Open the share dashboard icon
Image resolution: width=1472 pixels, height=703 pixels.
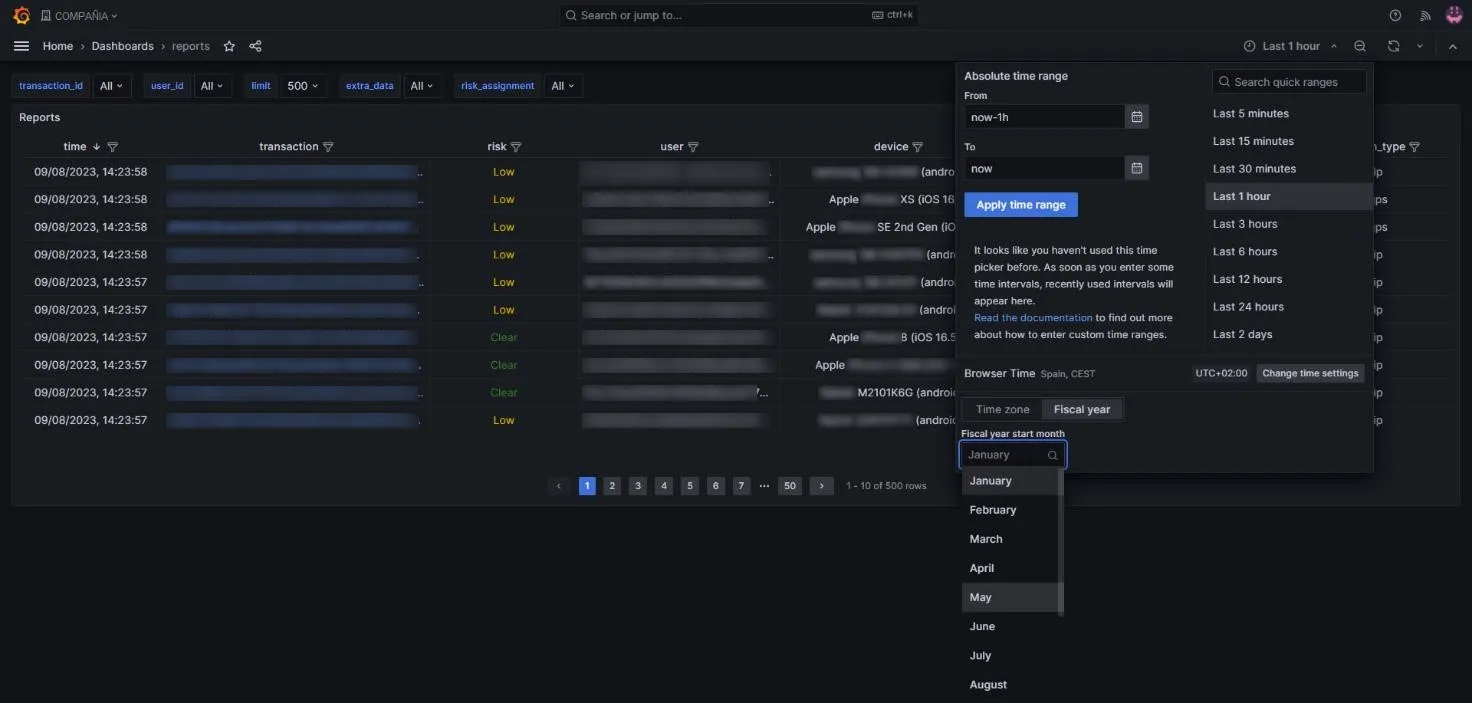point(255,46)
